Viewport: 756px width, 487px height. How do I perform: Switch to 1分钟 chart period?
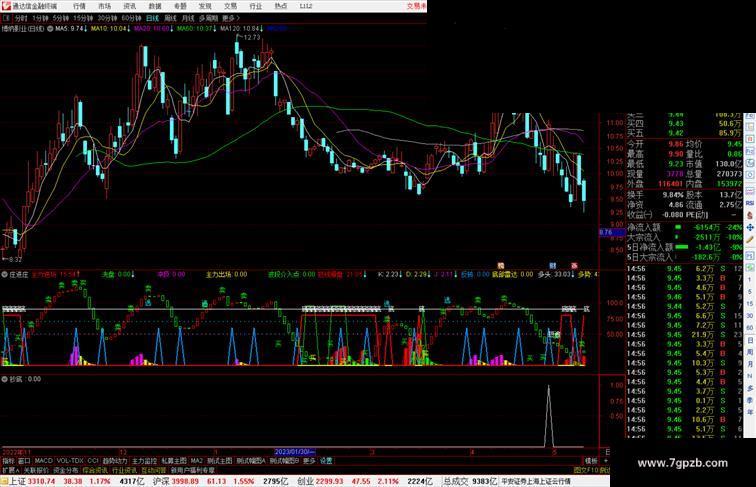tap(40, 18)
